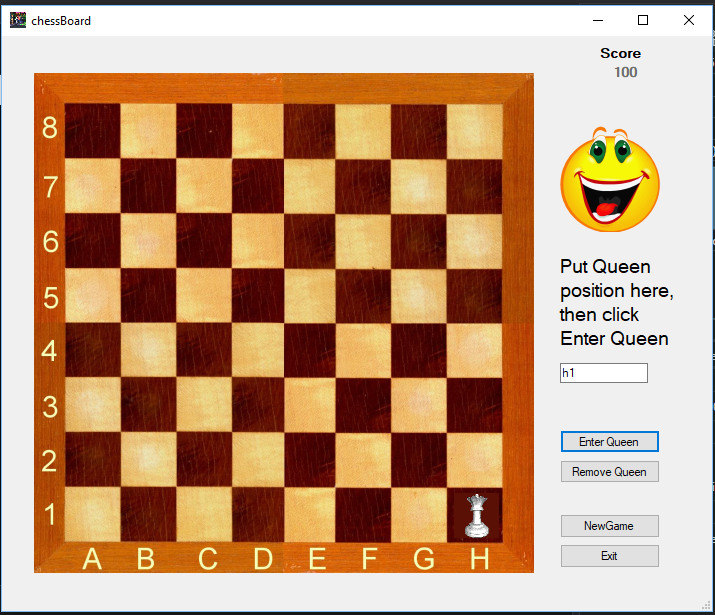Click the file label H
Screen dimensions: 715x615
click(480, 558)
